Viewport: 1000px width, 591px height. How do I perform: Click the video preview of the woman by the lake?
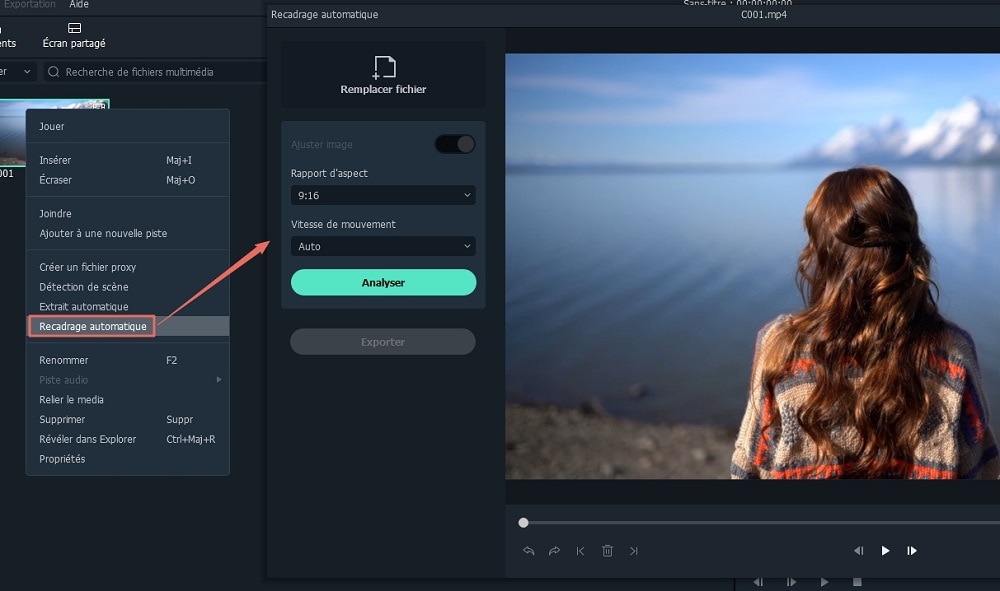[x=753, y=266]
